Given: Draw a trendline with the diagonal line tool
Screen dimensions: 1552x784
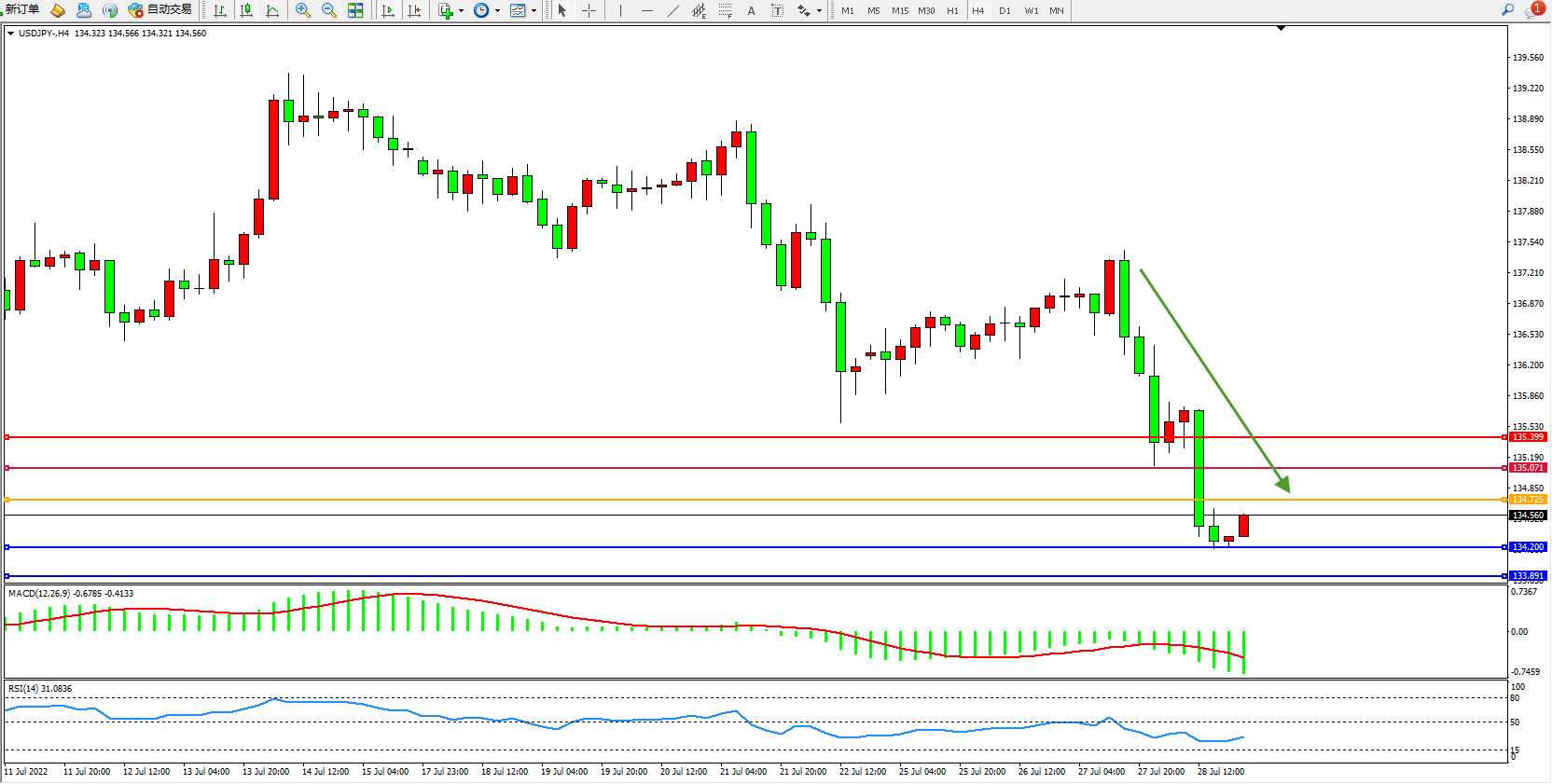Looking at the screenshot, I should tap(673, 10).
